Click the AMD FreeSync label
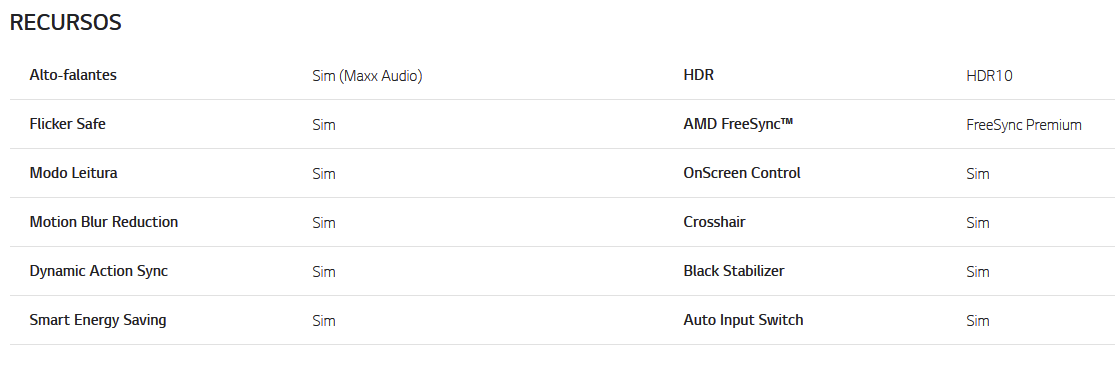 coord(738,124)
